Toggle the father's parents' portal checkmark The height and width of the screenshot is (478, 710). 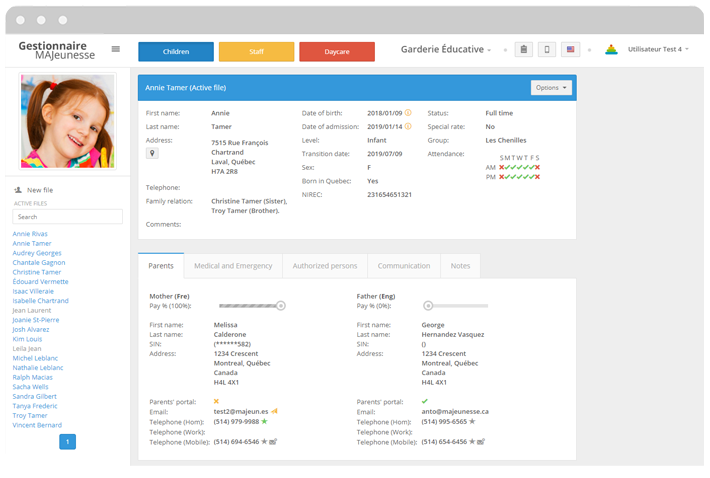(x=424, y=401)
